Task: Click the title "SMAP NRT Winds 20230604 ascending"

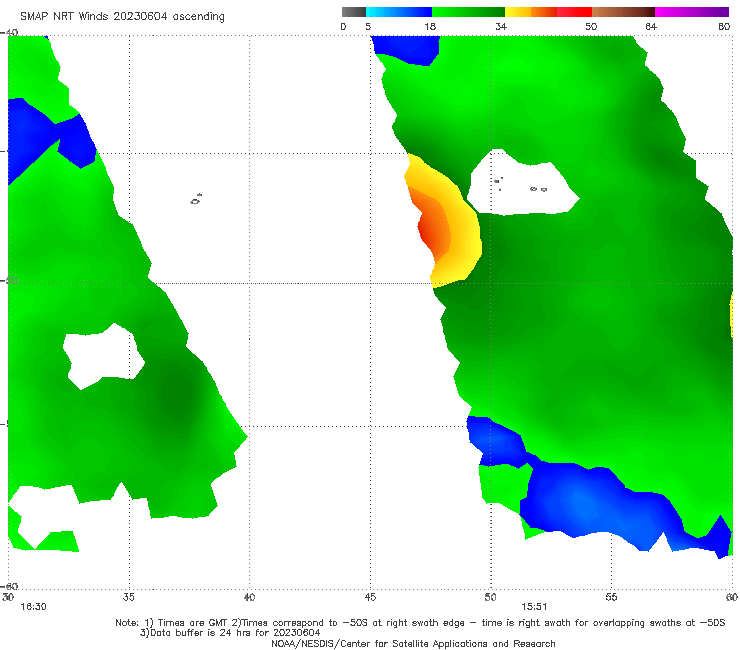Action: [122, 17]
